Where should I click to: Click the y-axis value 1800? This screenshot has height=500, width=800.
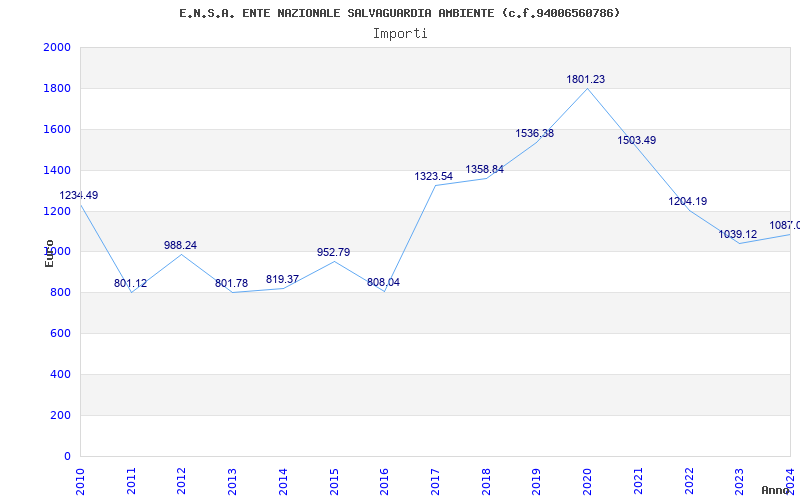[57, 88]
